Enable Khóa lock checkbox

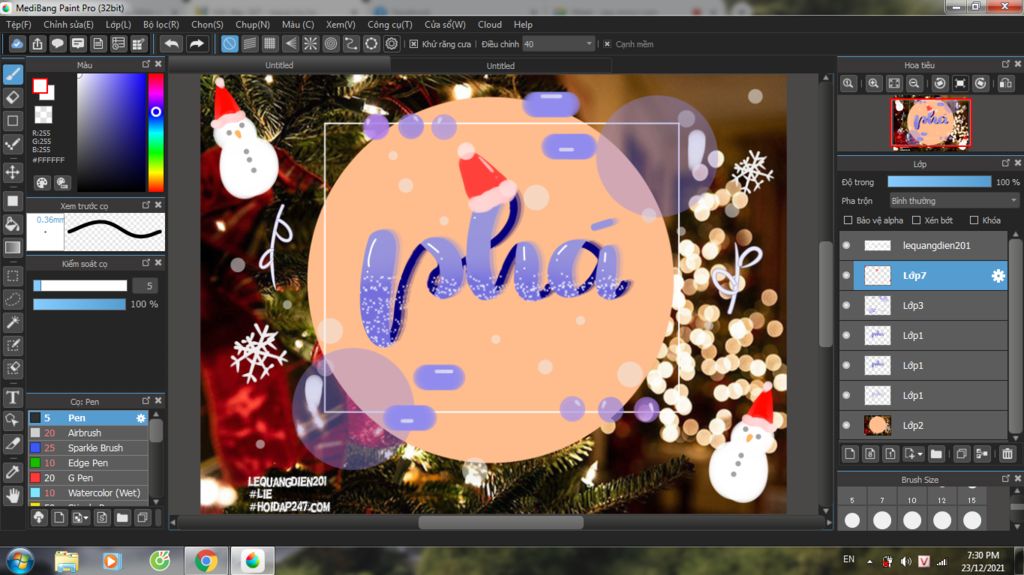(x=974, y=220)
